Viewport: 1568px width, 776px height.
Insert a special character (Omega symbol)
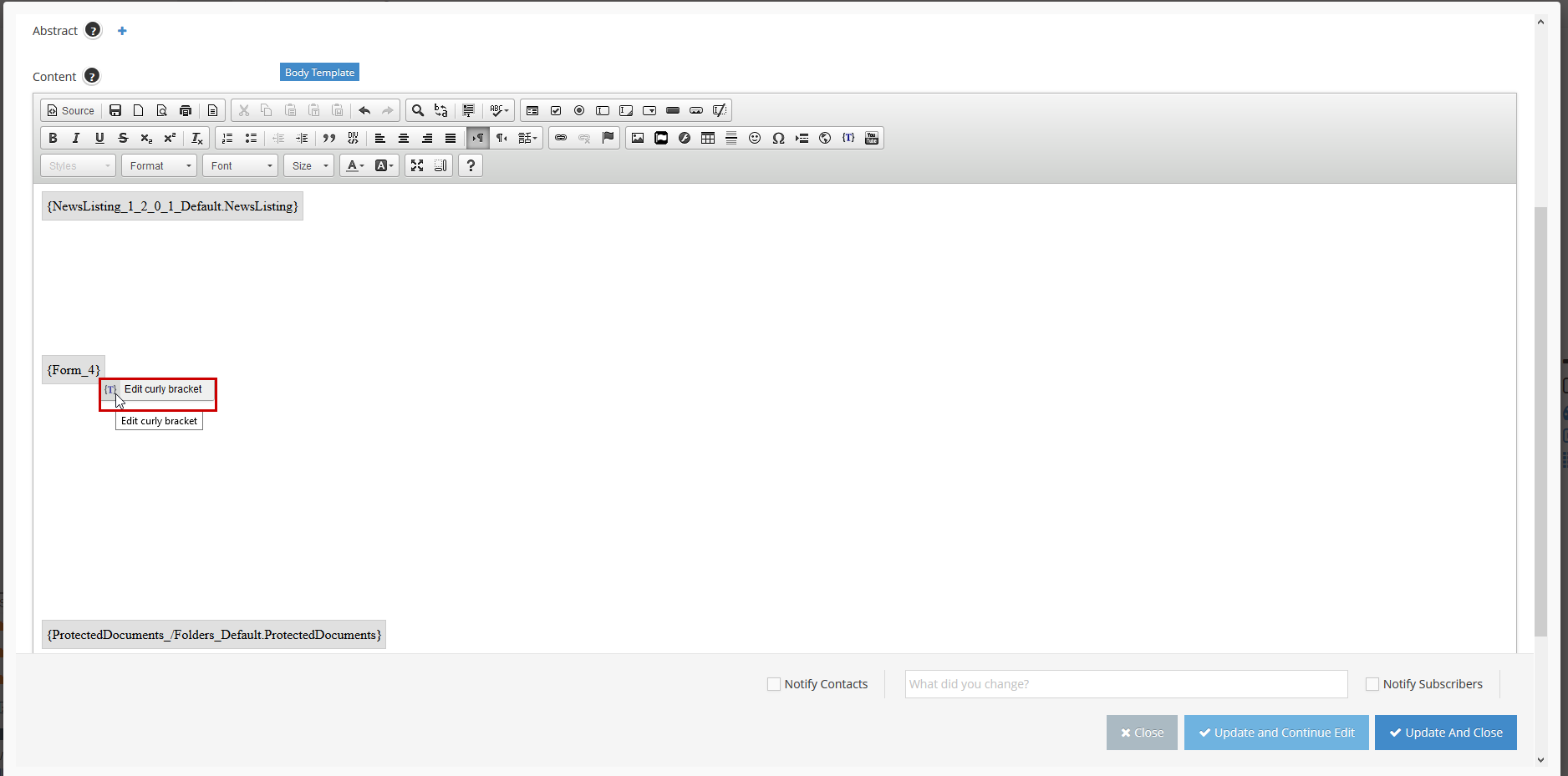click(x=778, y=138)
